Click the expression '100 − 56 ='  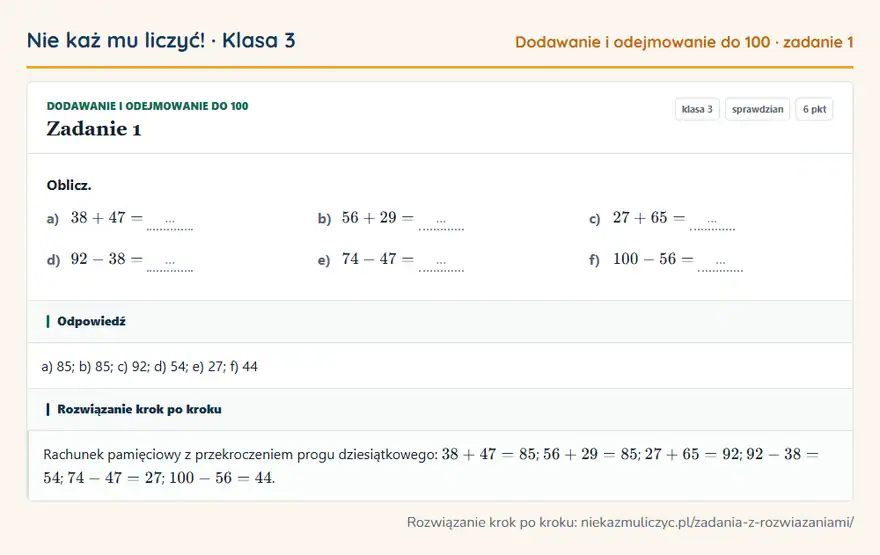[653, 259]
